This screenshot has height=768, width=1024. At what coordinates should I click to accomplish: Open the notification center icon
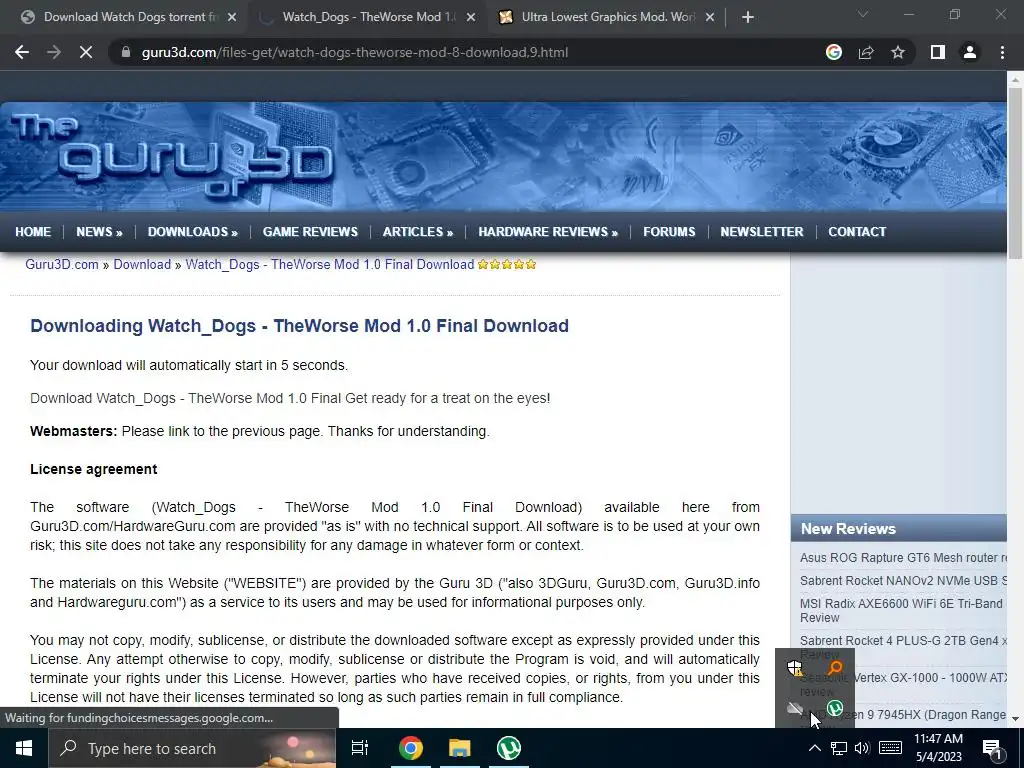click(993, 748)
